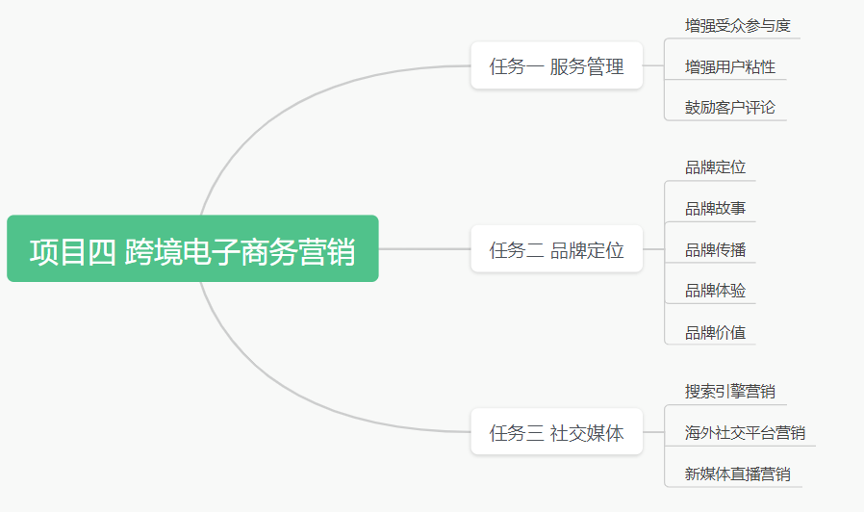Select the 品牌体验 leaf node

click(x=715, y=290)
